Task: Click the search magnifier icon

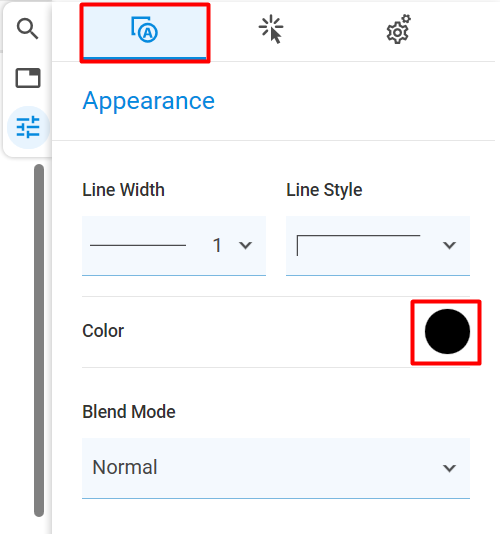Action: click(28, 29)
